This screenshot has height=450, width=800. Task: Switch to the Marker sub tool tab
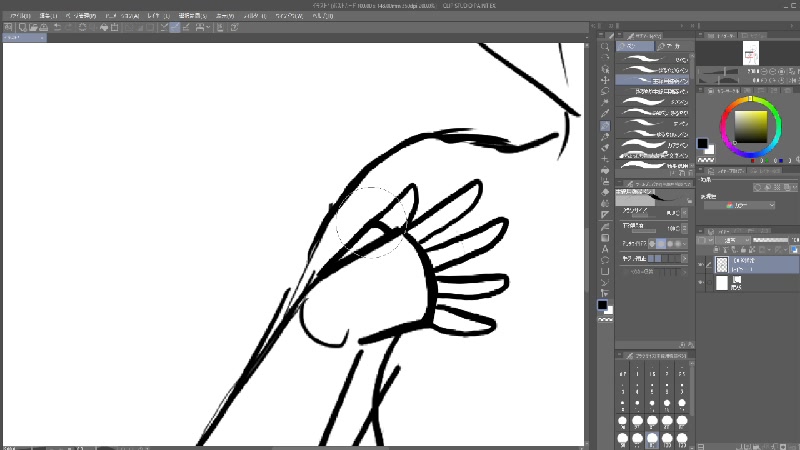672,46
